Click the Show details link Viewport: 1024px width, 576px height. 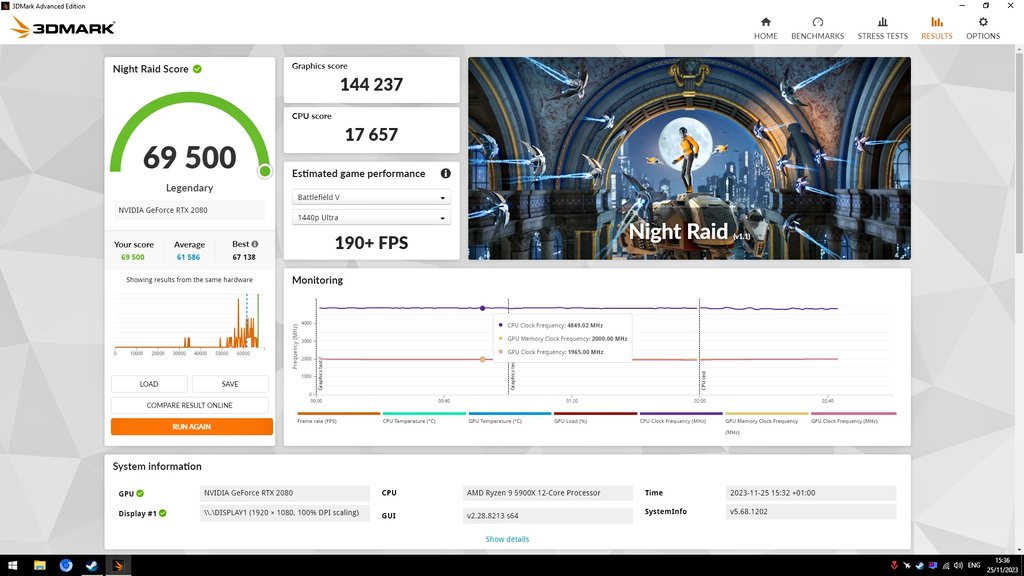(507, 539)
